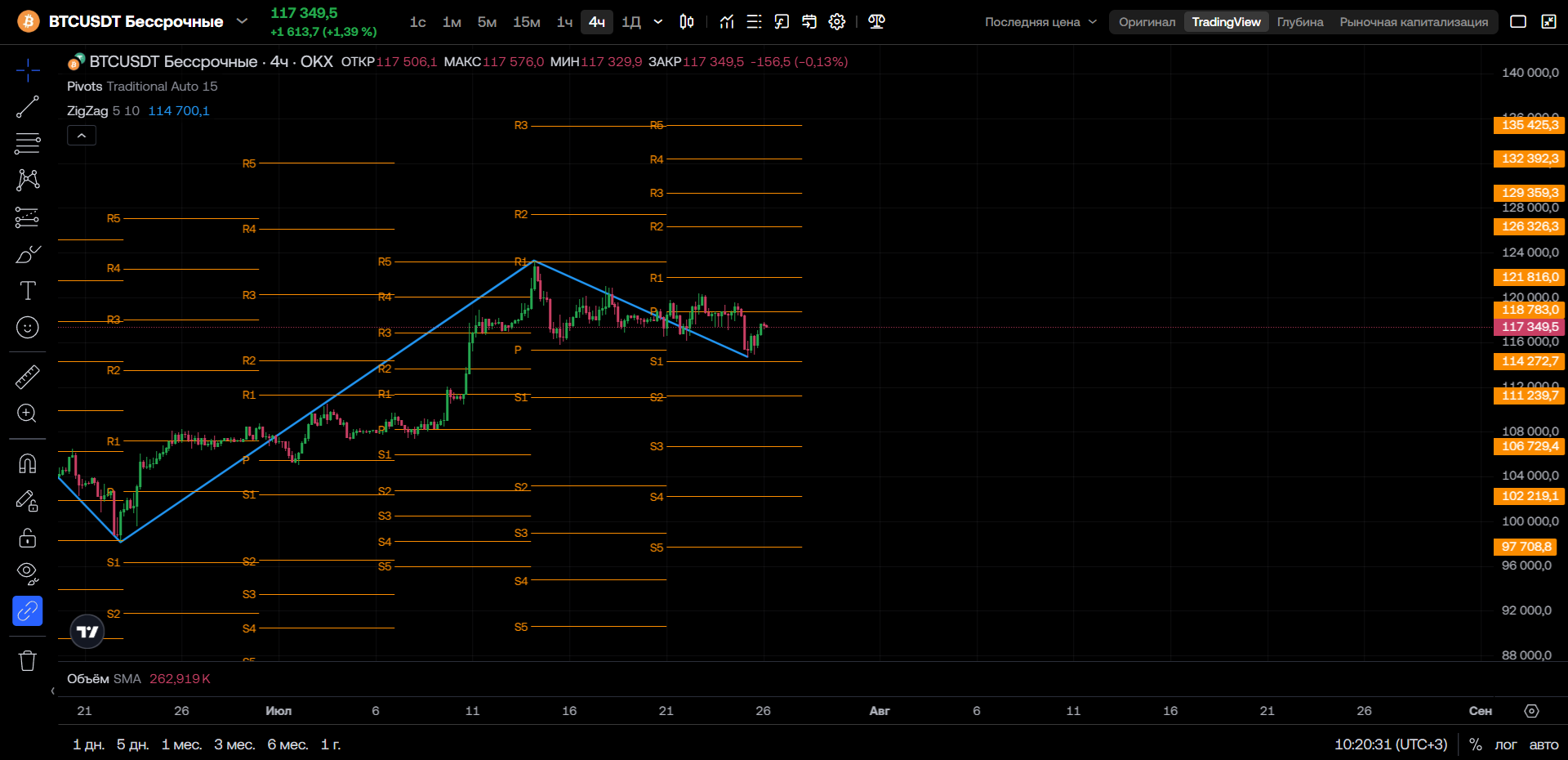This screenshot has width=1568, height=760.
Task: Click the 10:20:31 (UTC+3) timezone clock
Action: pos(1391,744)
